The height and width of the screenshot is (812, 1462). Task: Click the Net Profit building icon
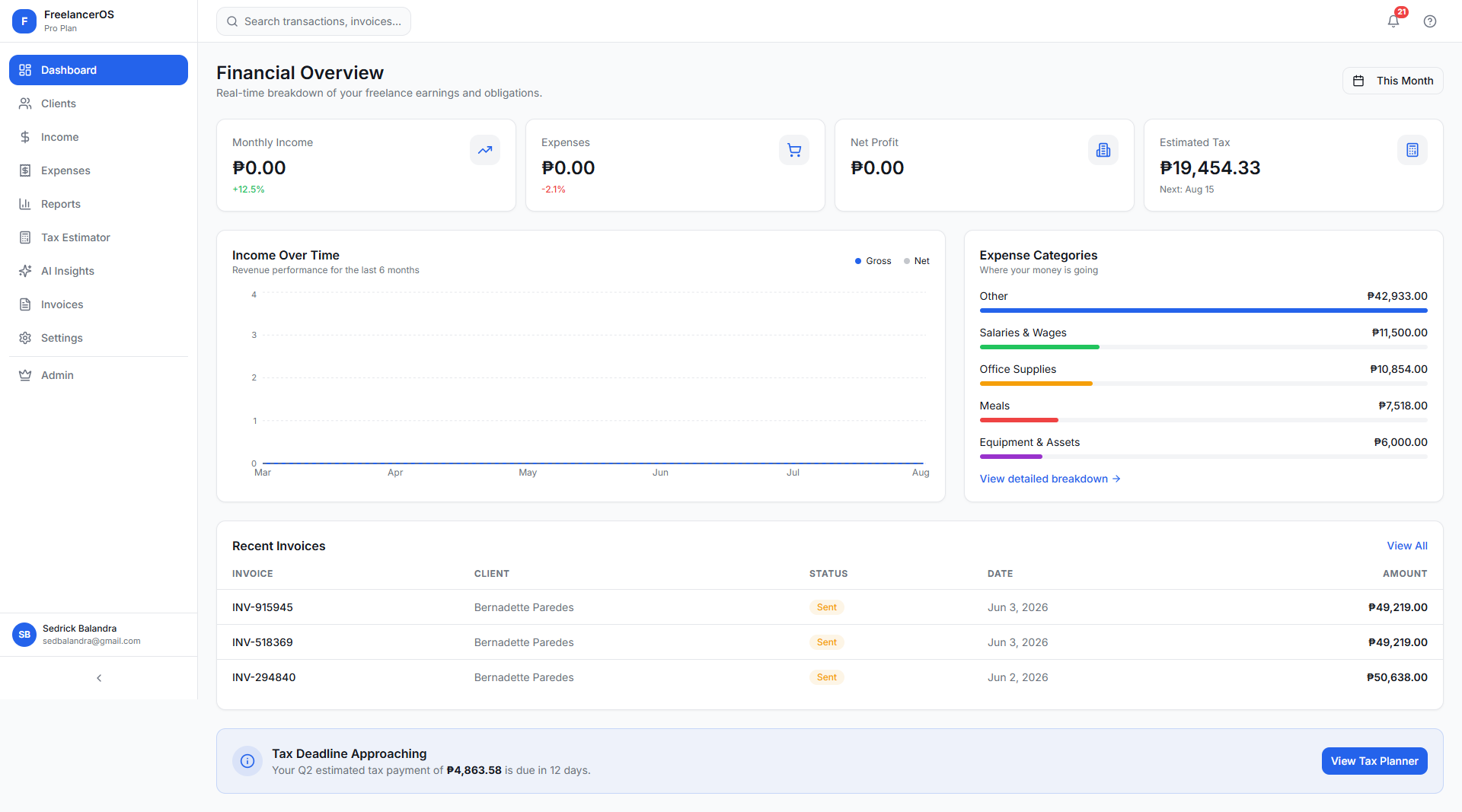[x=1103, y=150]
